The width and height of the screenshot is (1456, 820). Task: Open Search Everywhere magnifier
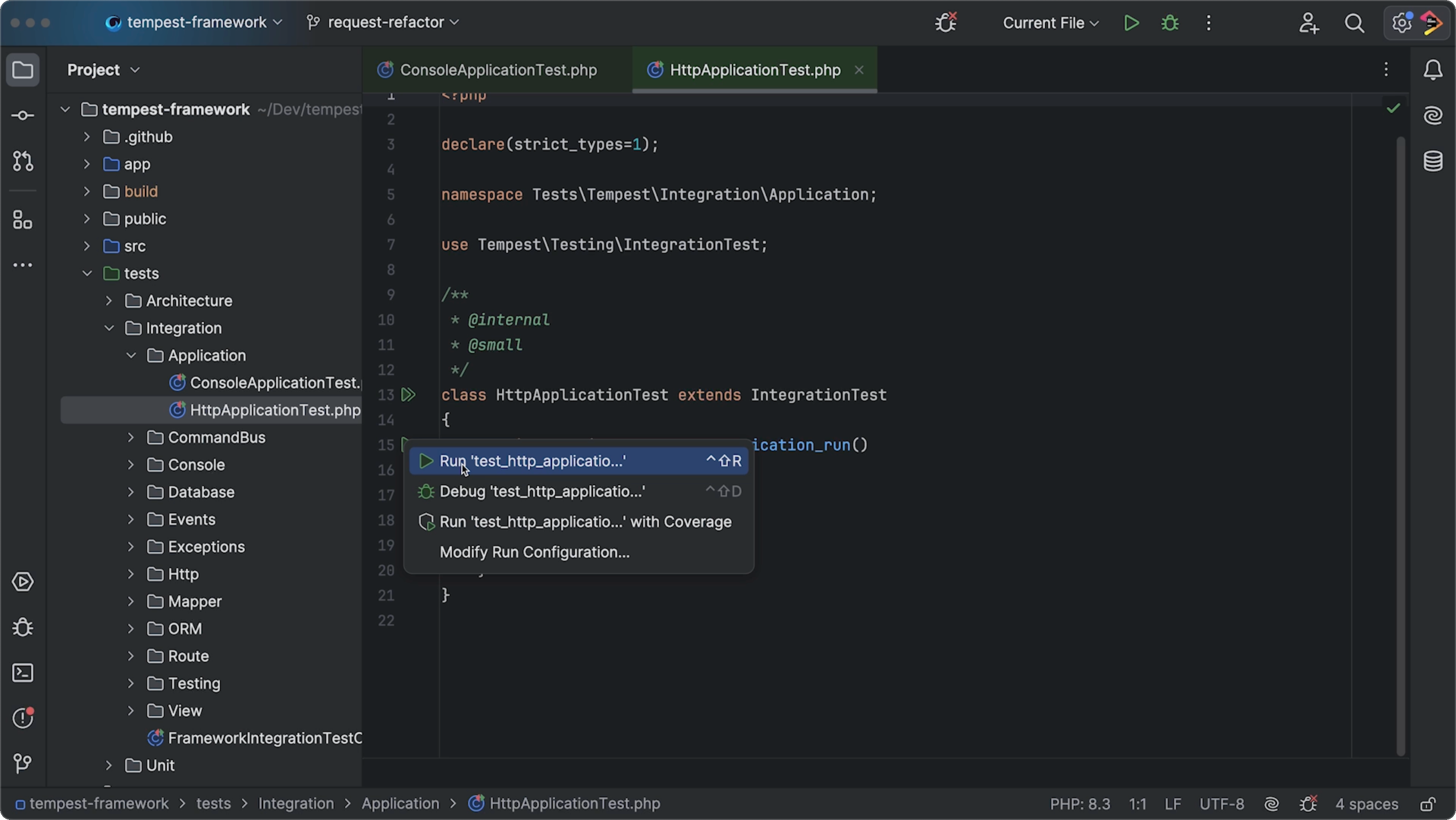click(x=1355, y=23)
